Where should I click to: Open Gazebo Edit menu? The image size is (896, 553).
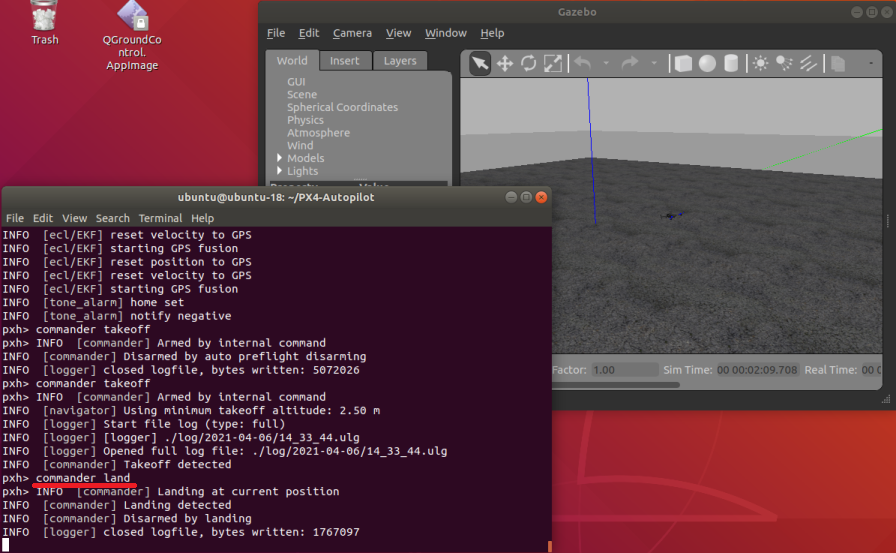[x=309, y=33]
